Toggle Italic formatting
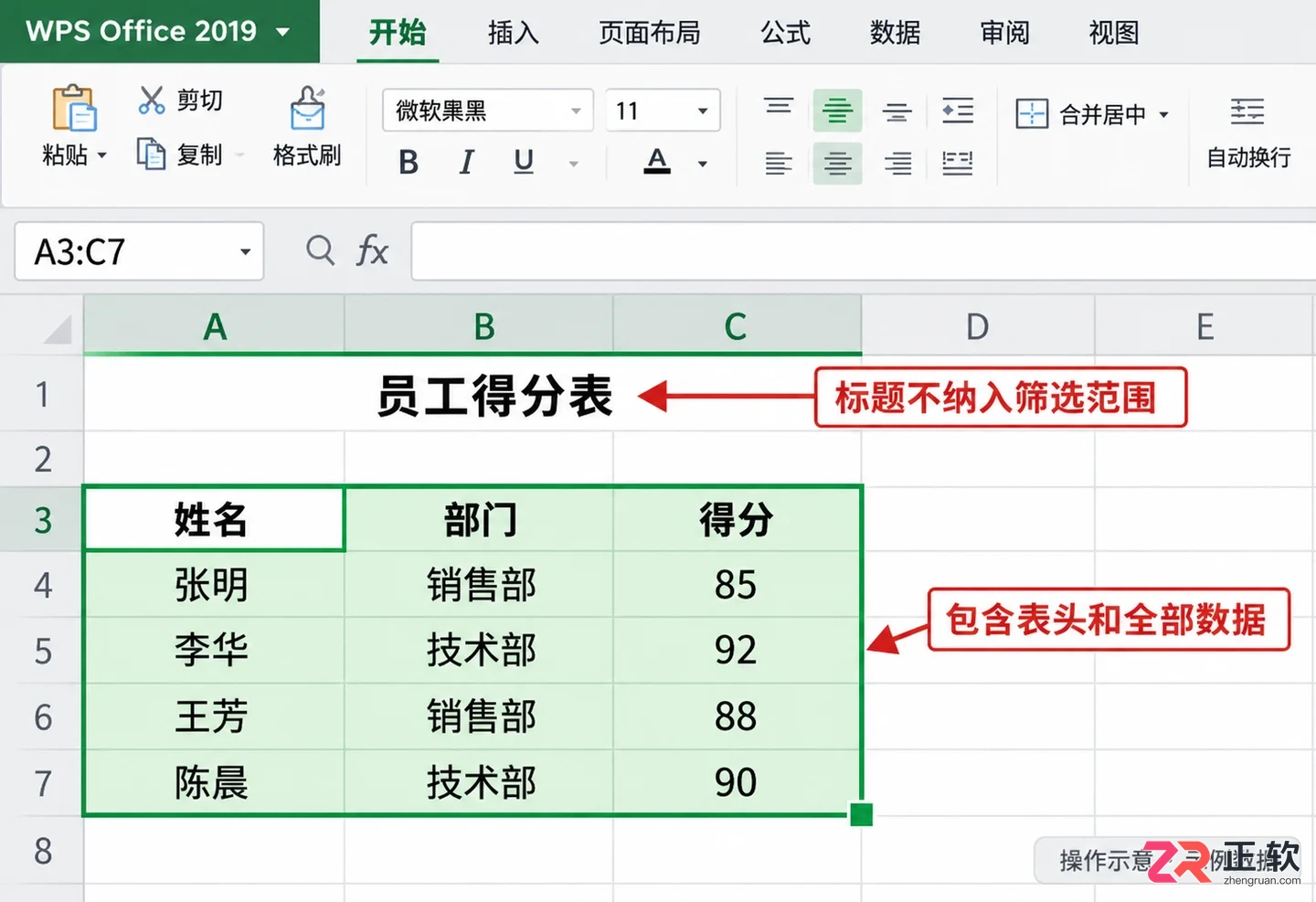Screen dimensions: 1316x902 click(x=466, y=163)
